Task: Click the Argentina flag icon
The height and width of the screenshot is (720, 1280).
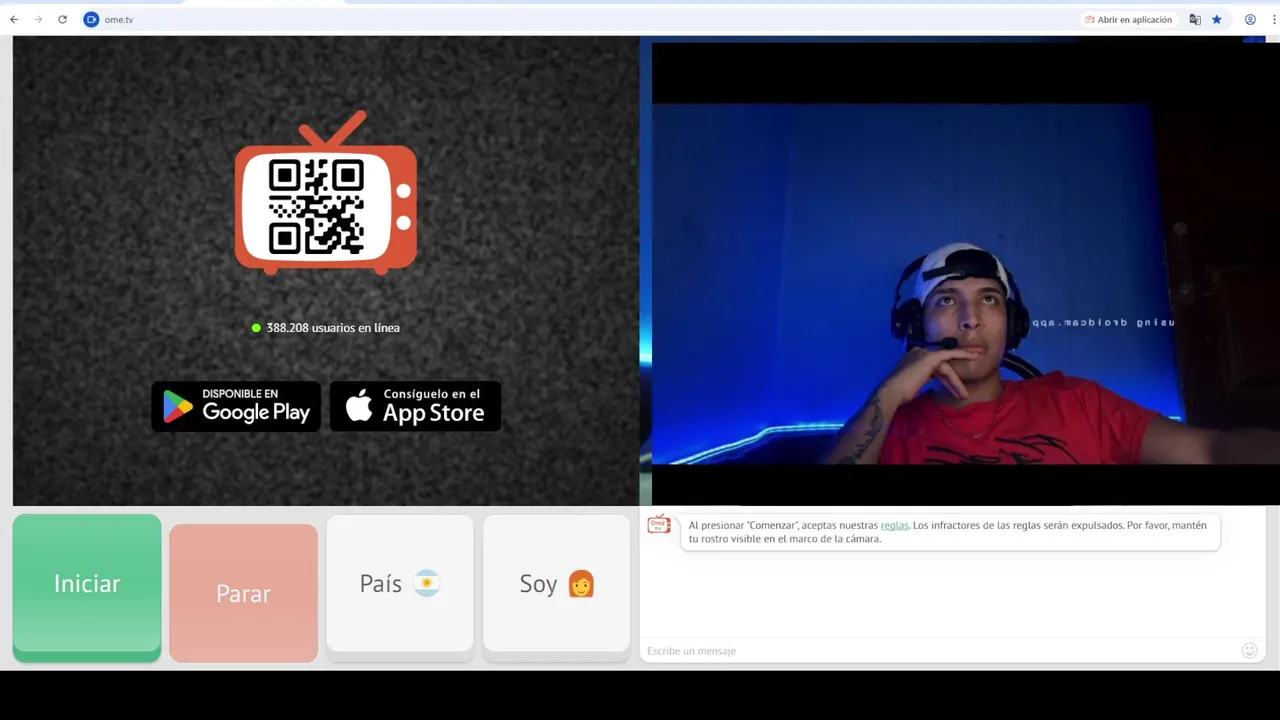Action: [x=427, y=584]
